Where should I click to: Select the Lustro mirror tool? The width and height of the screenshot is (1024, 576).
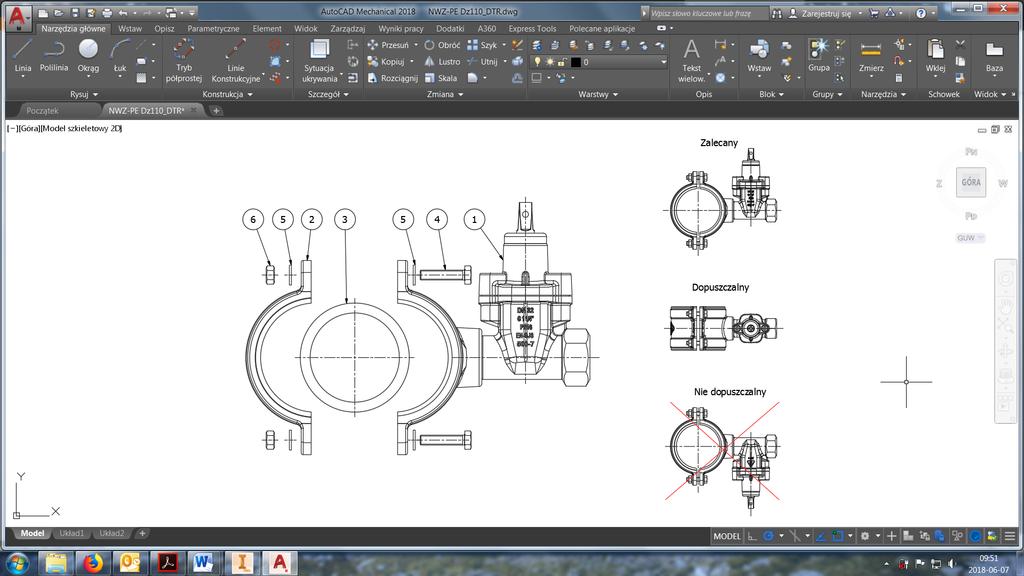click(442, 61)
